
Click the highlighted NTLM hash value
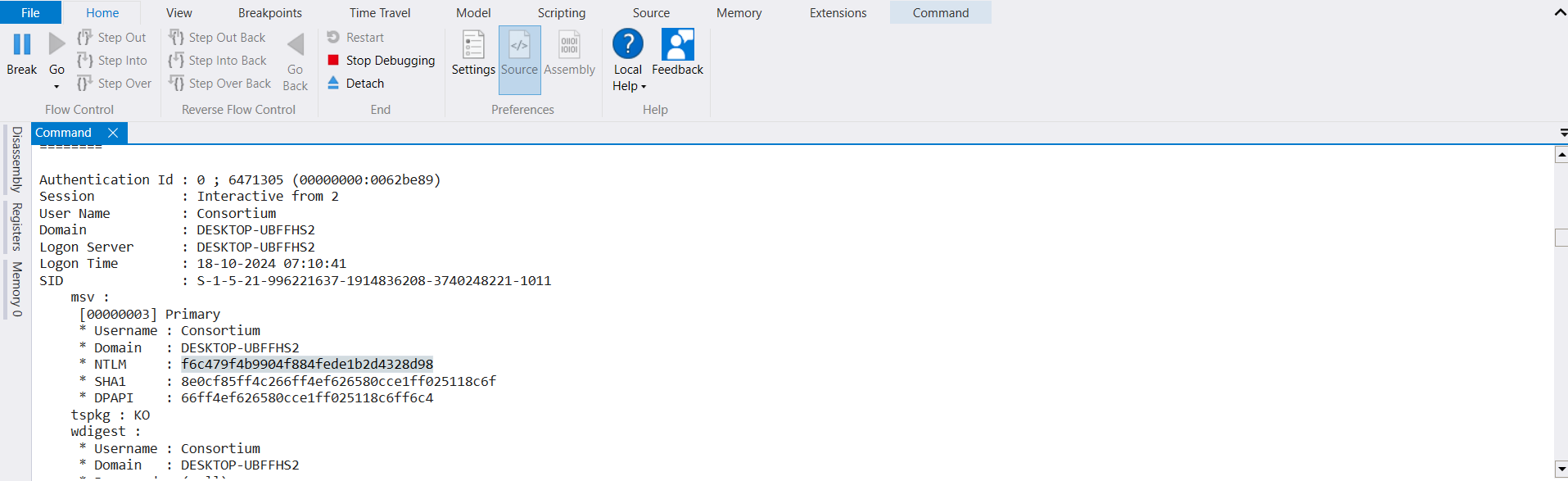tap(307, 364)
